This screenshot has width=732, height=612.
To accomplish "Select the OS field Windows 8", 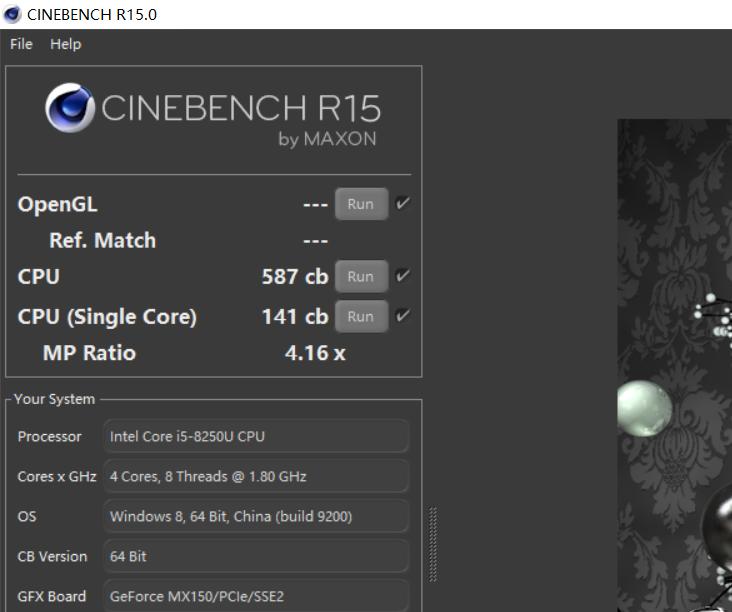I will (x=256, y=516).
